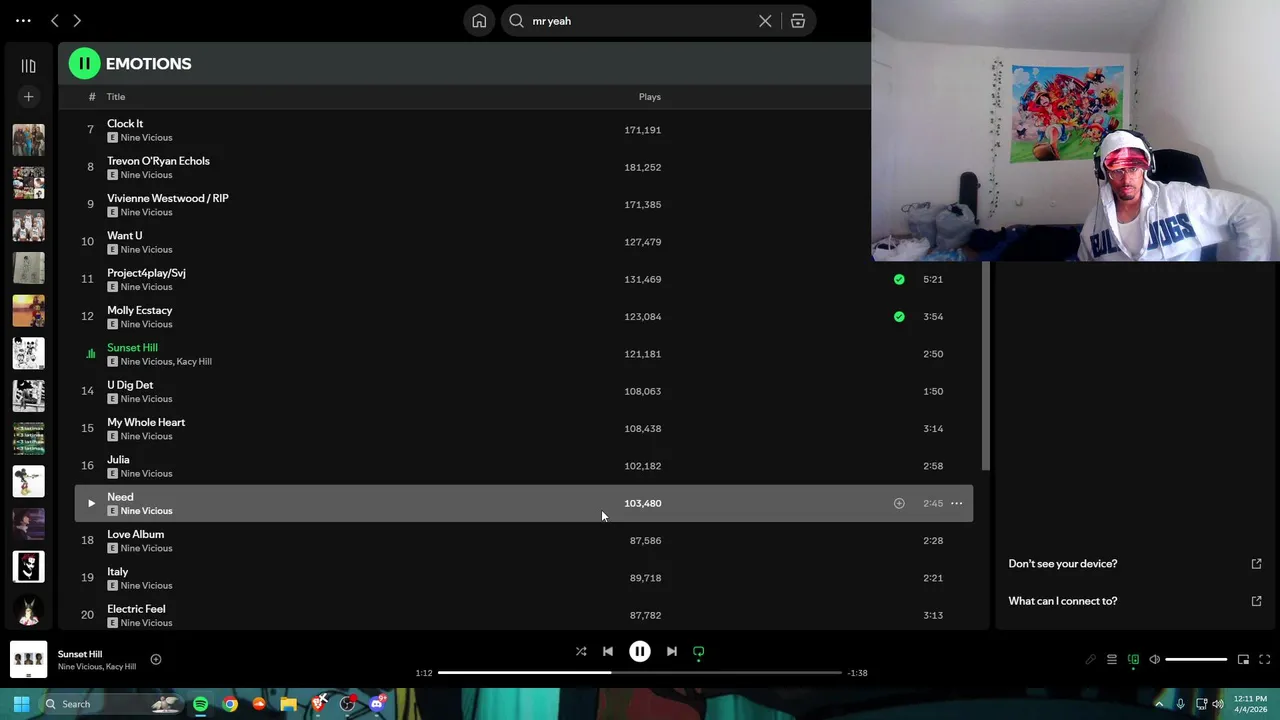Open the Windows Start menu
Screen dimensions: 1280x720
pos(21,704)
